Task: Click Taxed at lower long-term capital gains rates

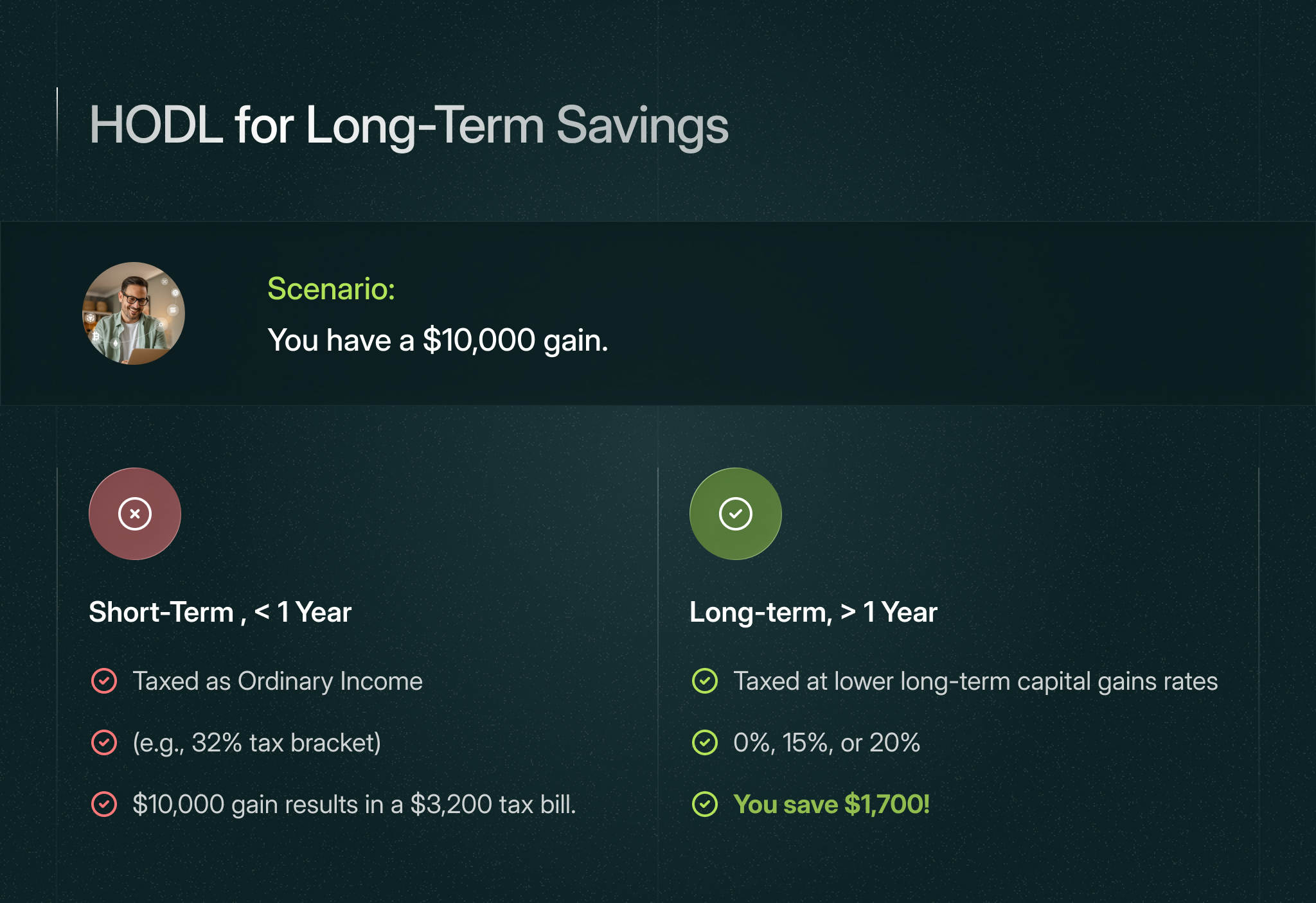Action: [x=975, y=681]
